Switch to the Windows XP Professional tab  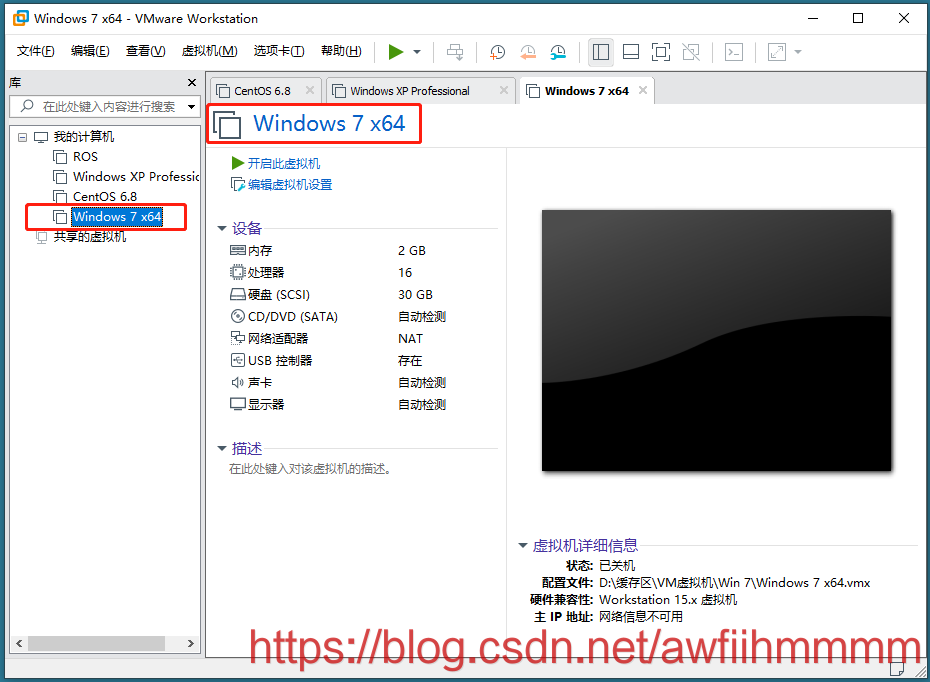410,91
